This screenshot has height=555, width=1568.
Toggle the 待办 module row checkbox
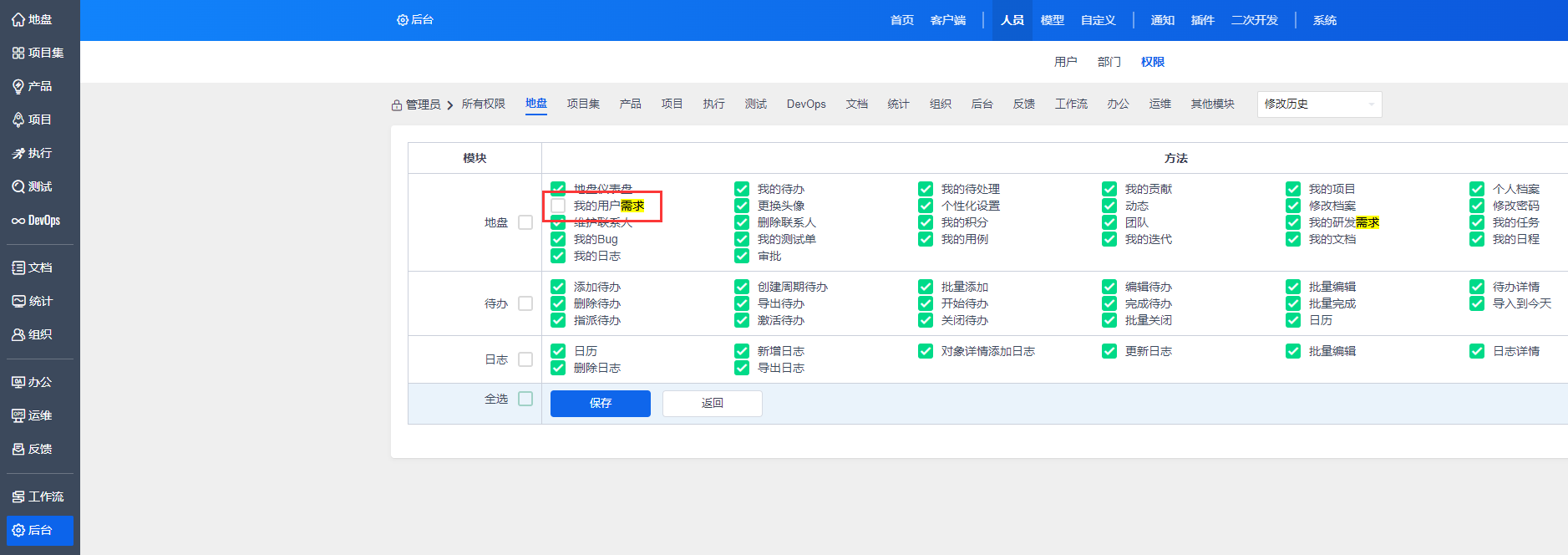pyautogui.click(x=525, y=303)
